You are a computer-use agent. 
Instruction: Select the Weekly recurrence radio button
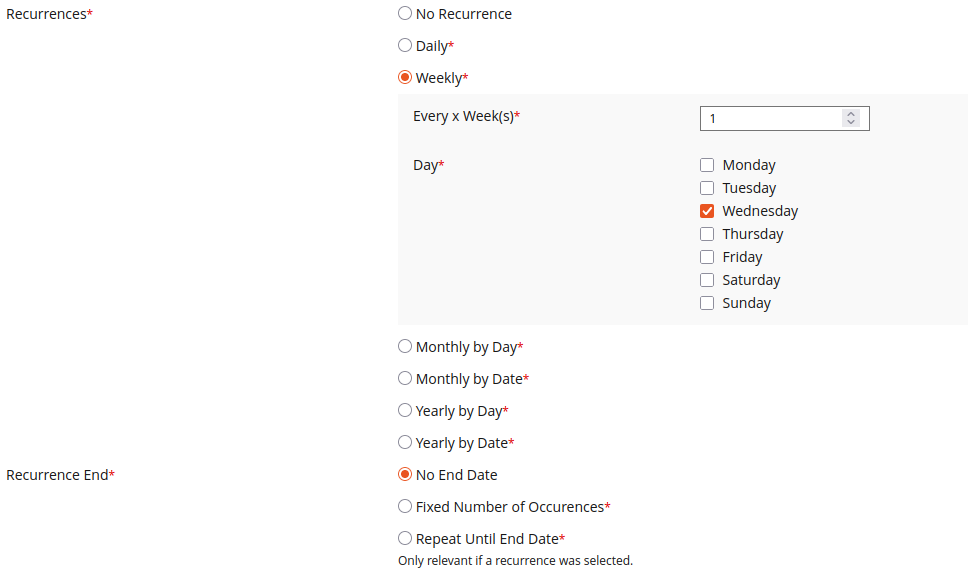(405, 78)
